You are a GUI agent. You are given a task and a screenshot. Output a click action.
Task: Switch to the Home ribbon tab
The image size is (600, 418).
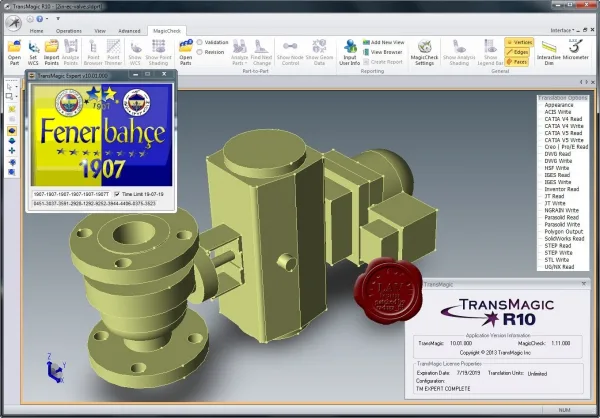(x=36, y=31)
